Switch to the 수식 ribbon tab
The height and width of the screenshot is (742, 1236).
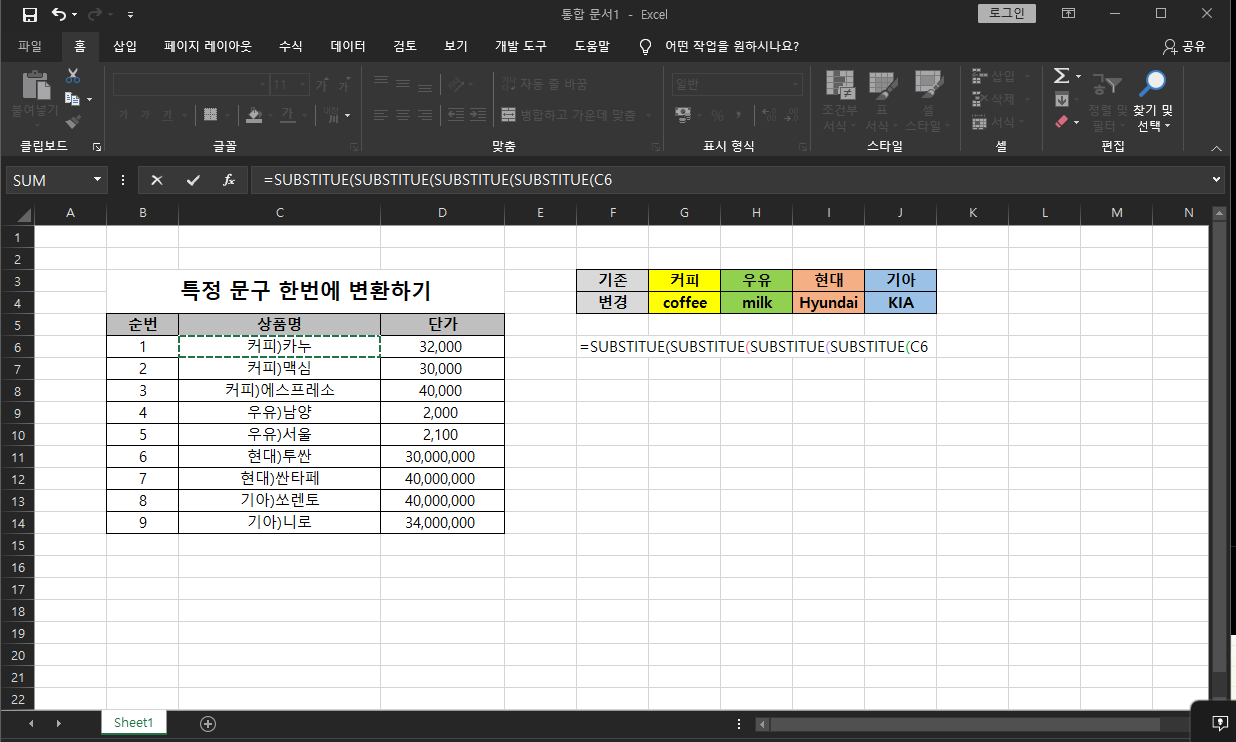point(291,46)
